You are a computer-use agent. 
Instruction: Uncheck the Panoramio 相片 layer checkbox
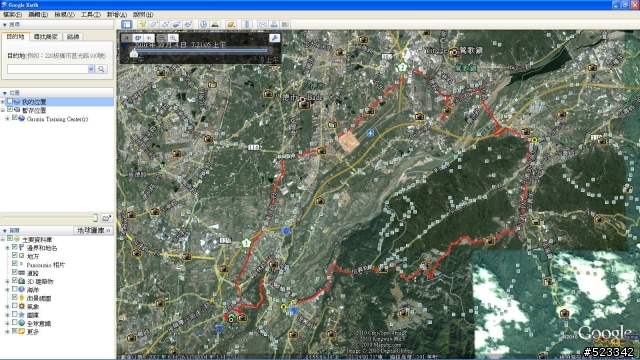coord(15,264)
